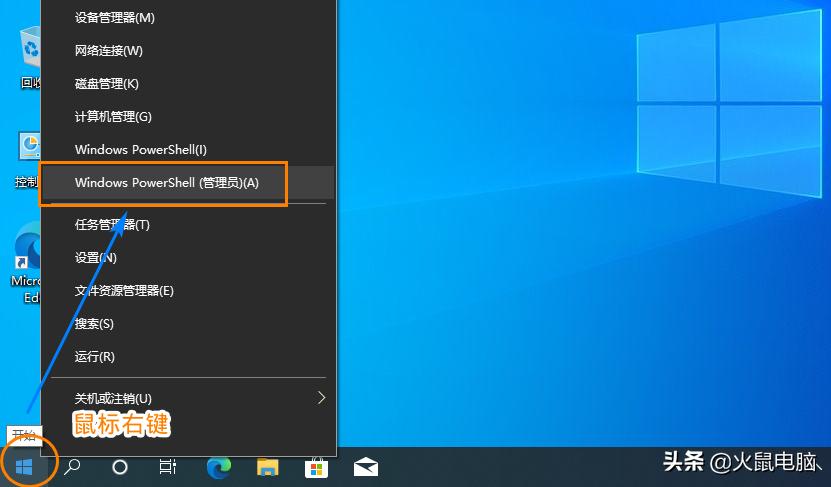Select 计算机管理(G) in the menu

tap(189, 116)
